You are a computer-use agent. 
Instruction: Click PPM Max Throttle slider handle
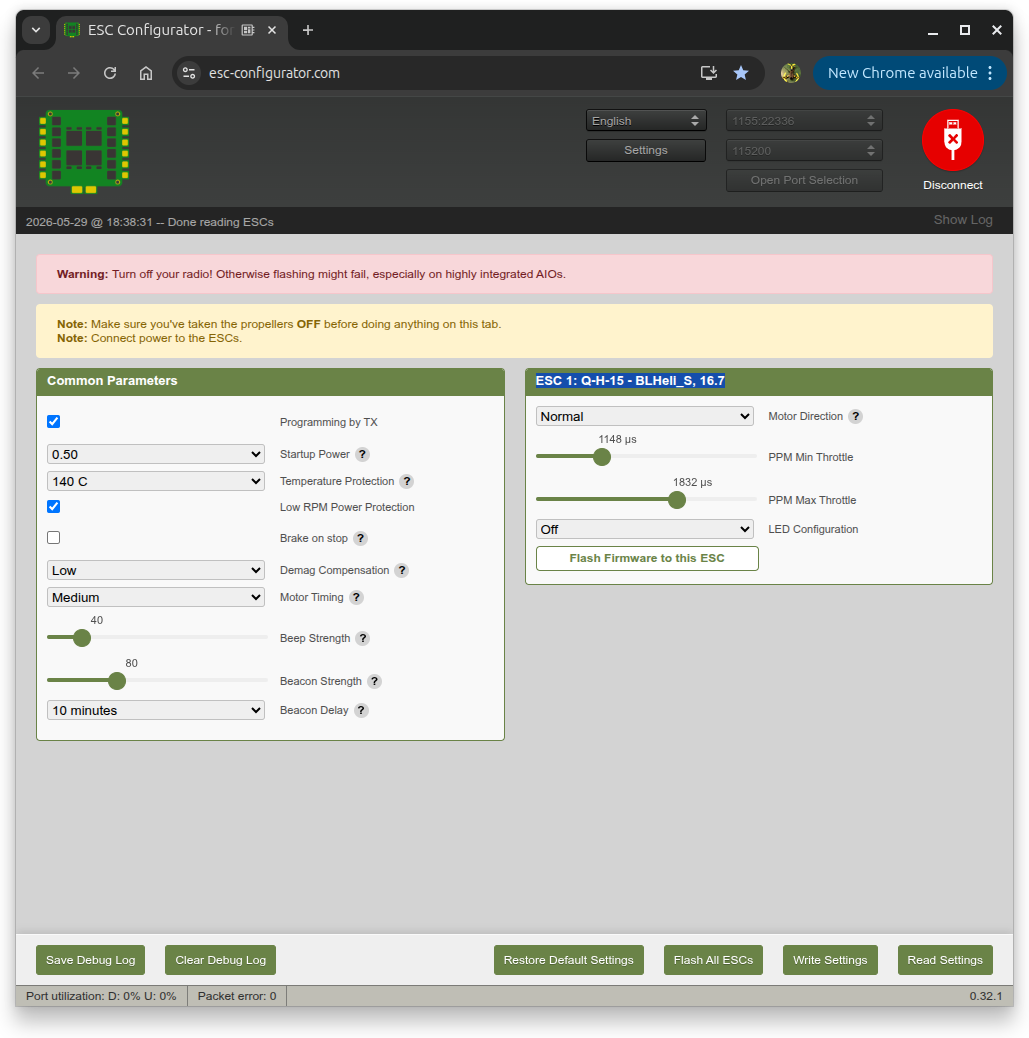click(x=677, y=500)
